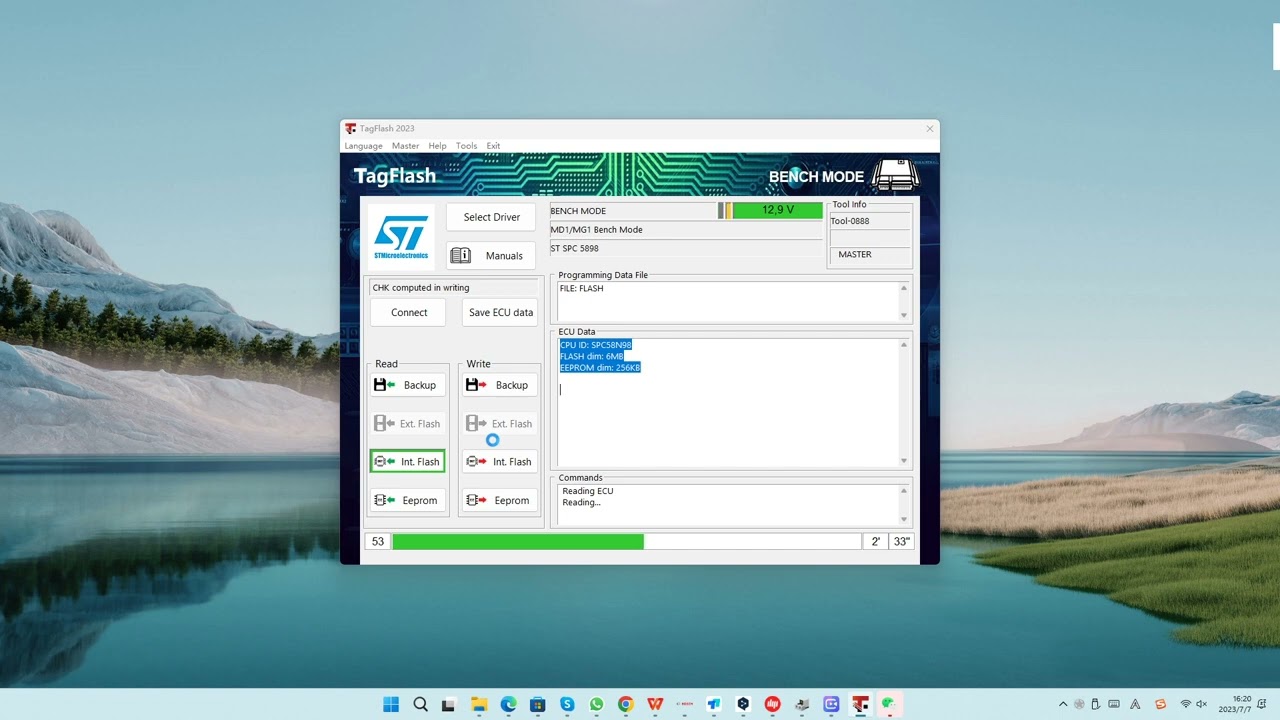Click the Read Backup button
The width and height of the screenshot is (1280, 720).
pyautogui.click(x=407, y=385)
